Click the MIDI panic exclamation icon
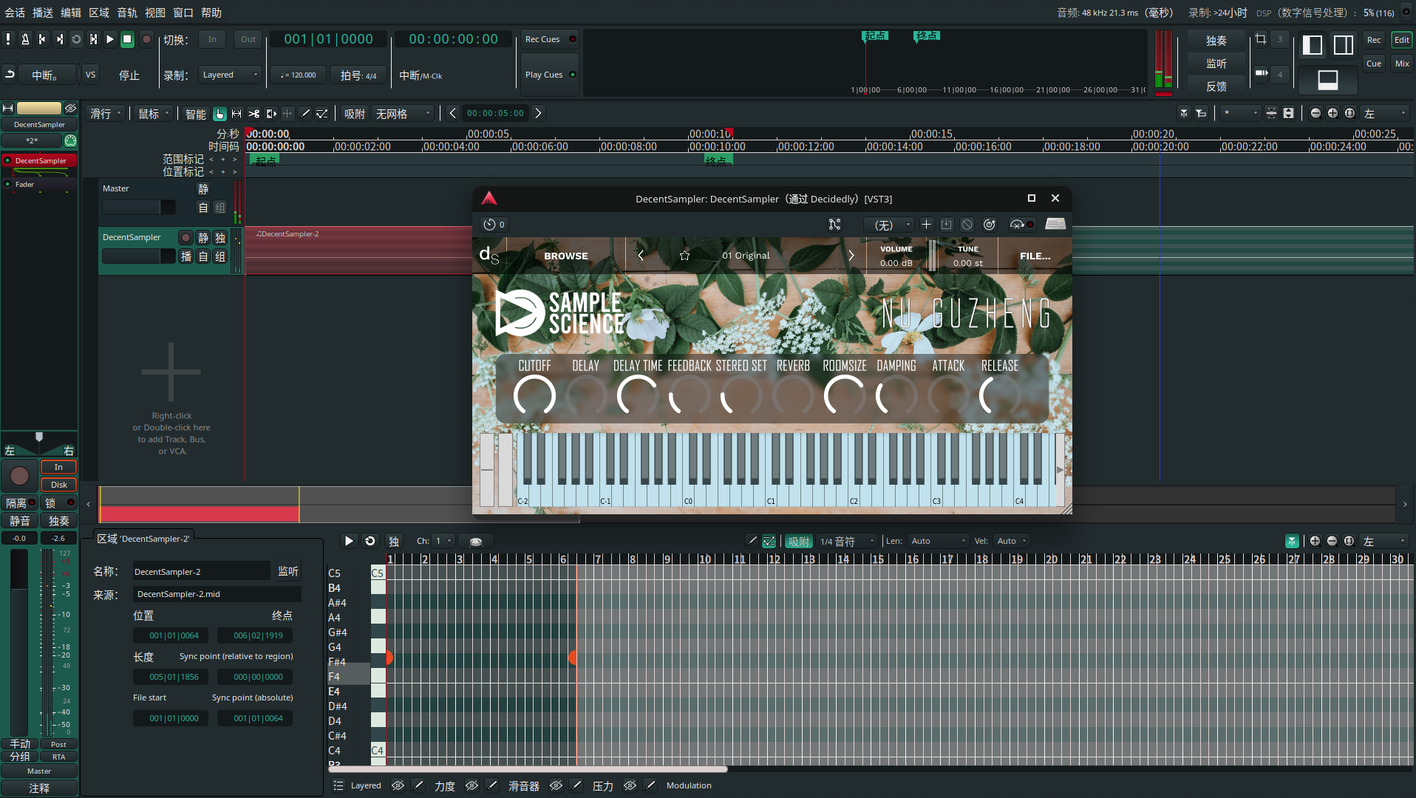The image size is (1416, 798). [8, 39]
